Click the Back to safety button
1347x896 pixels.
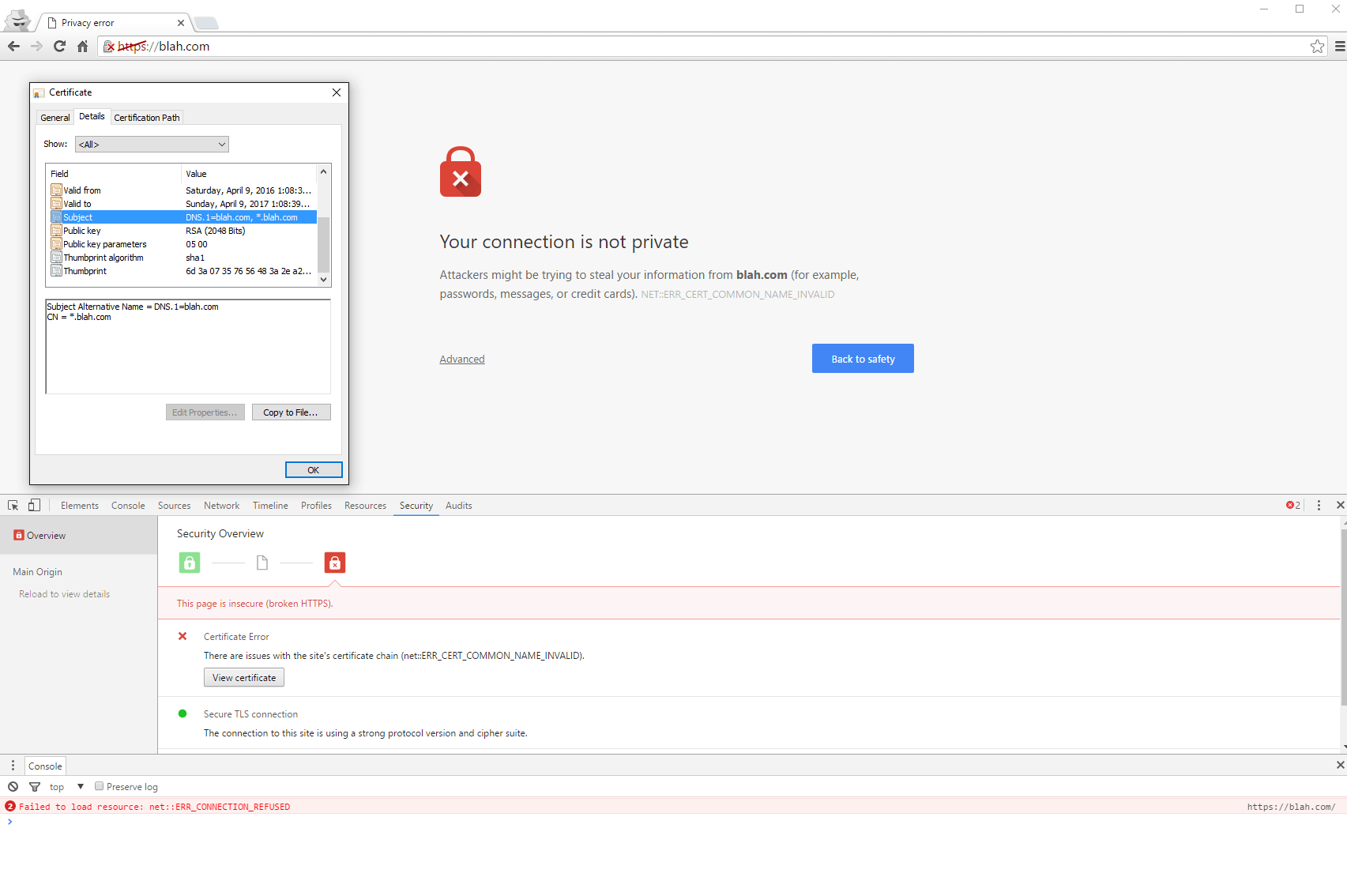tap(863, 359)
